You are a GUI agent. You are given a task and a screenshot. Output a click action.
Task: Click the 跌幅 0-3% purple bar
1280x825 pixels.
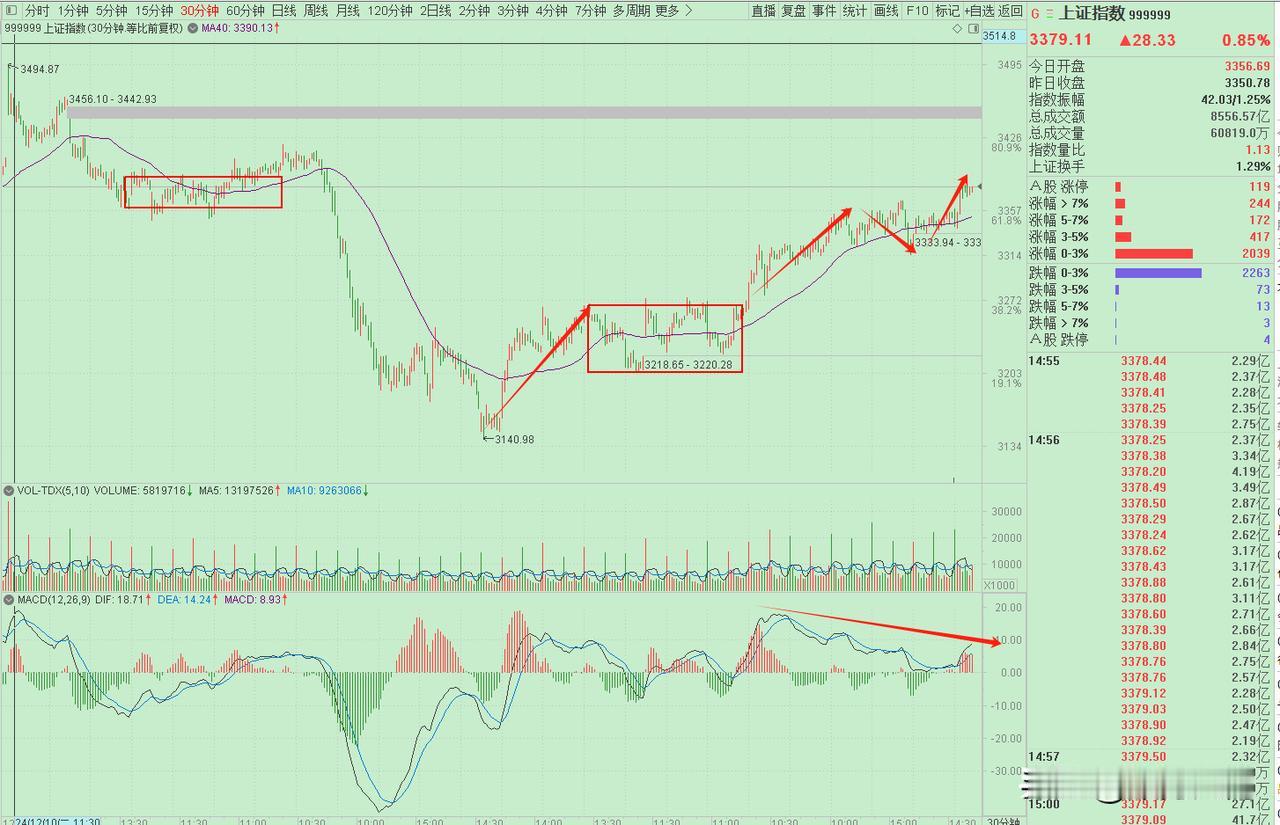1158,273
